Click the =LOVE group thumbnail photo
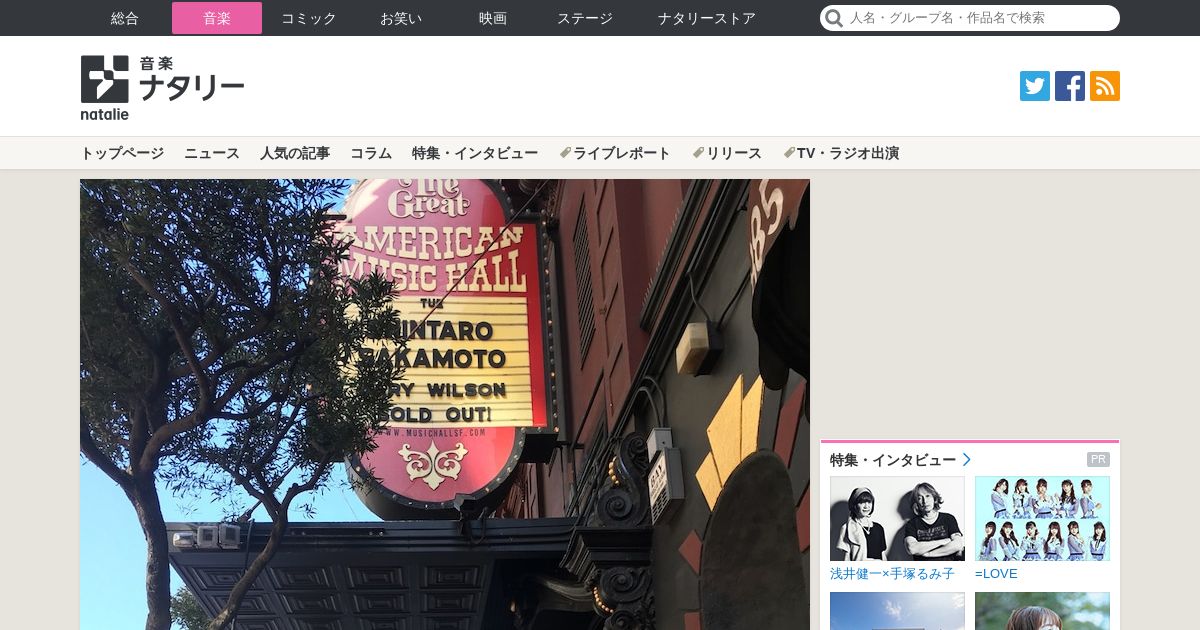Screen dimensions: 1200x630 (1042, 518)
